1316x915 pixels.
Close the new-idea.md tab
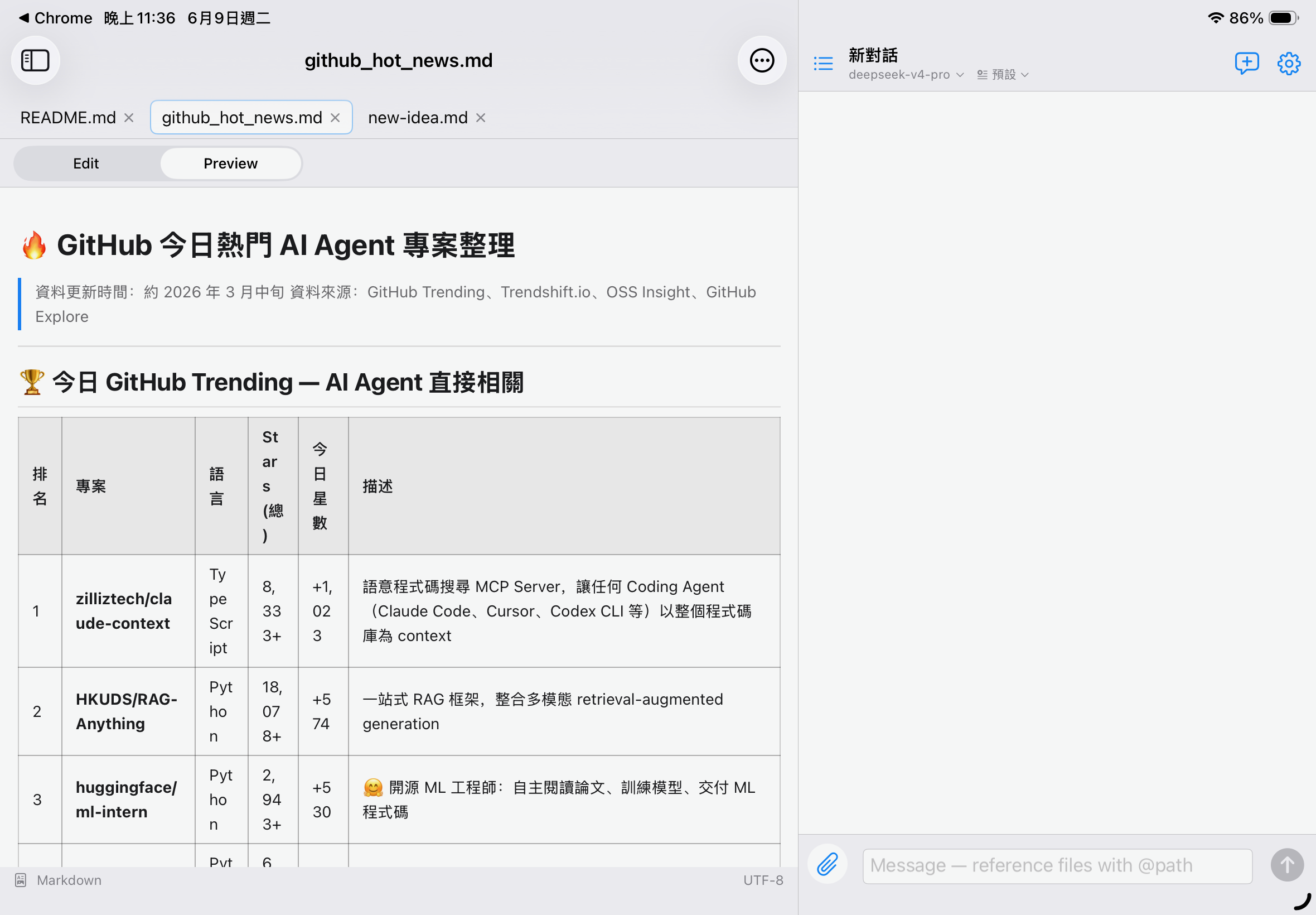click(481, 118)
